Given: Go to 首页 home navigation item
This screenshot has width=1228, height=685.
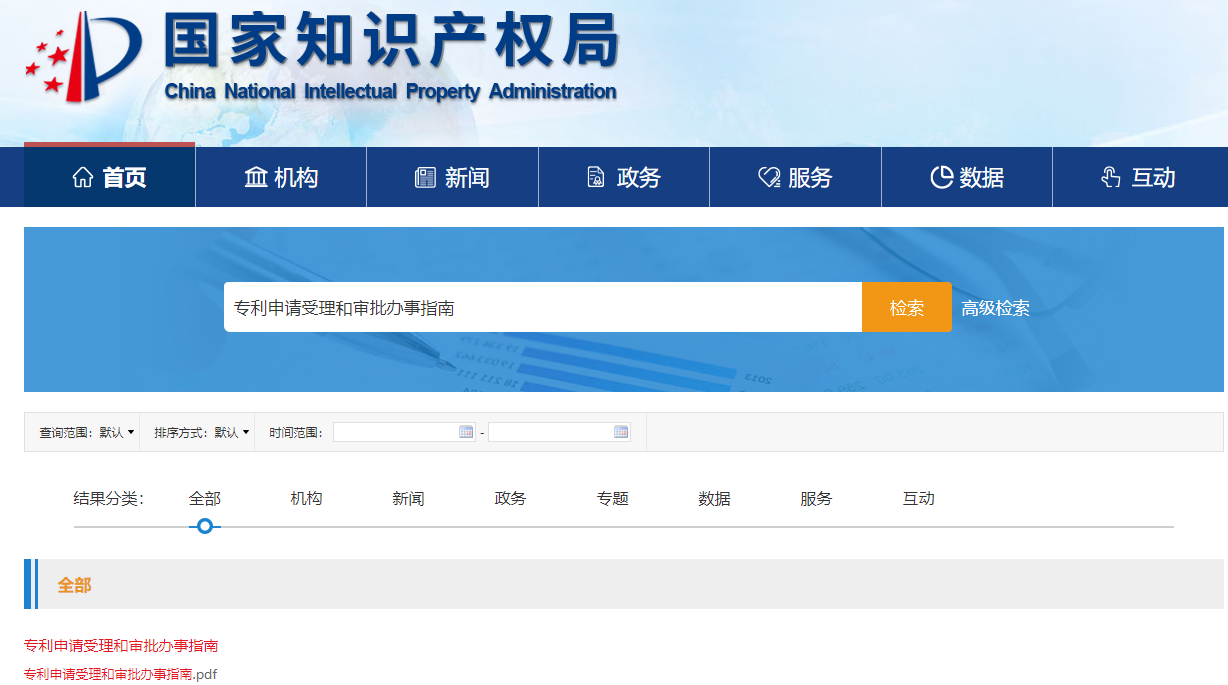Looking at the screenshot, I should click(x=110, y=178).
